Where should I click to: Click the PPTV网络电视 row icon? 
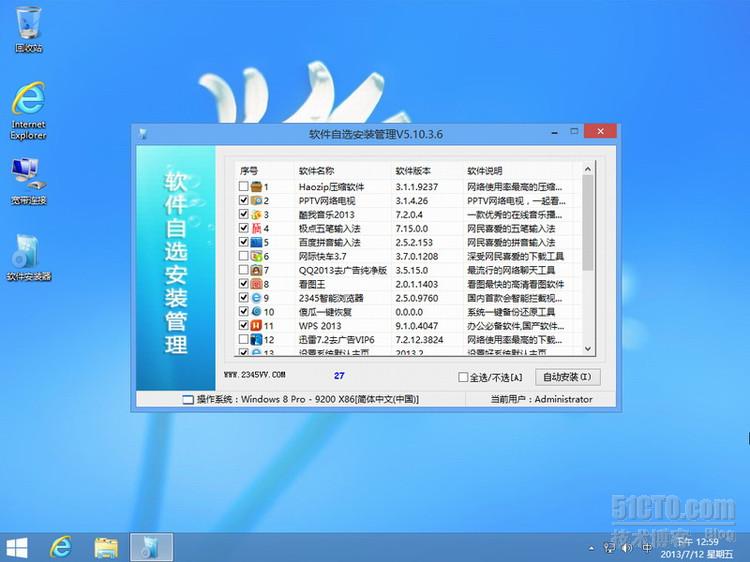click(x=256, y=200)
